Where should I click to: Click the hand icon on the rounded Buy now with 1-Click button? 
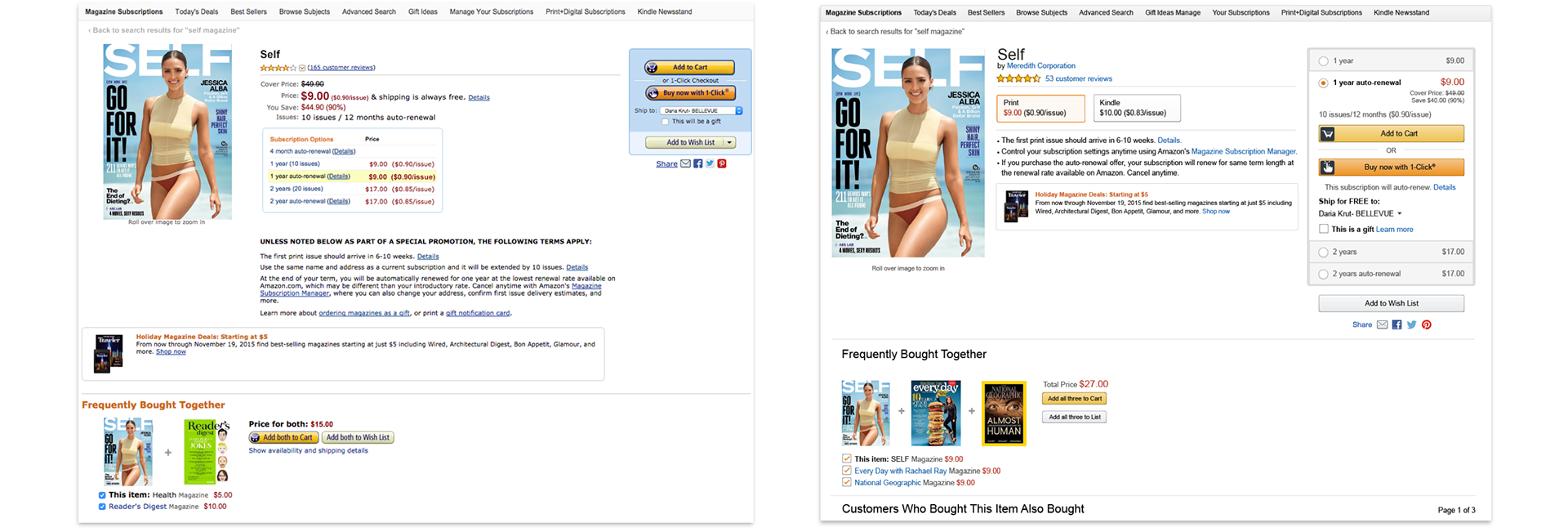[653, 93]
